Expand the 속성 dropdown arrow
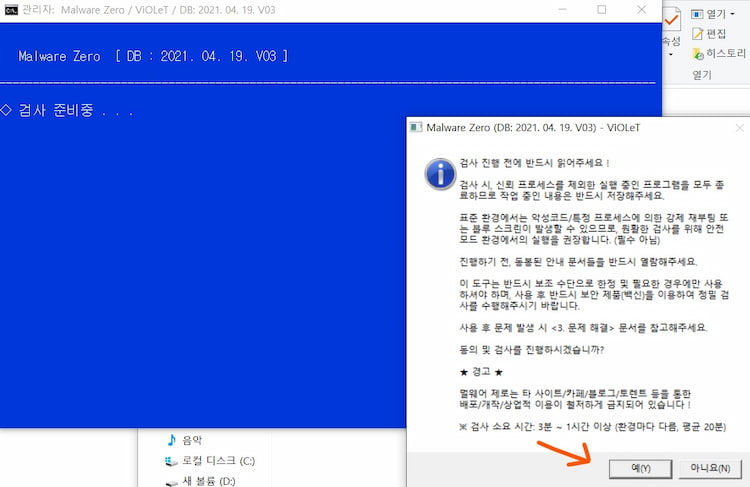Viewport: 750px width, 487px height. pos(670,55)
